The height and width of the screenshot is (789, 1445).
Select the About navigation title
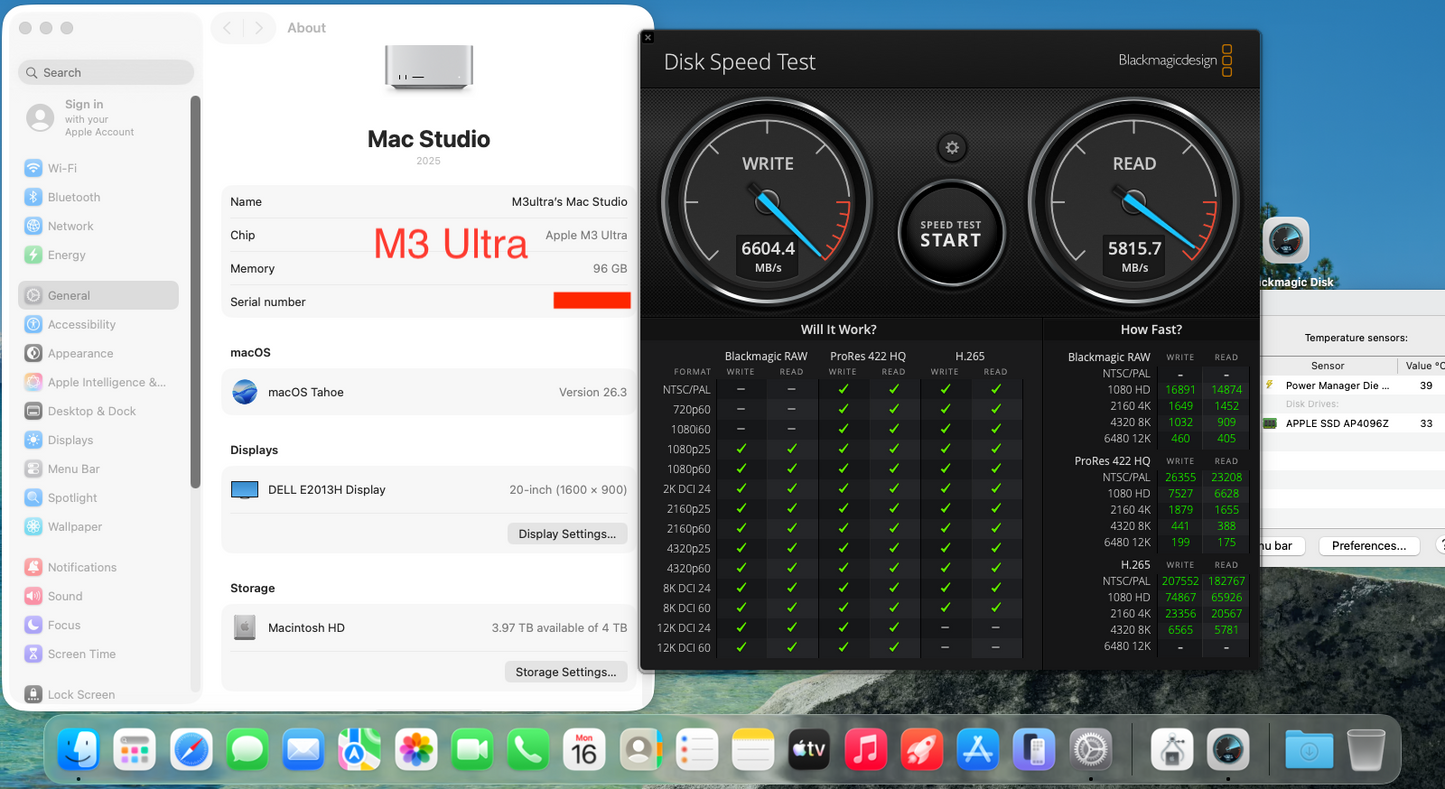pyautogui.click(x=306, y=27)
